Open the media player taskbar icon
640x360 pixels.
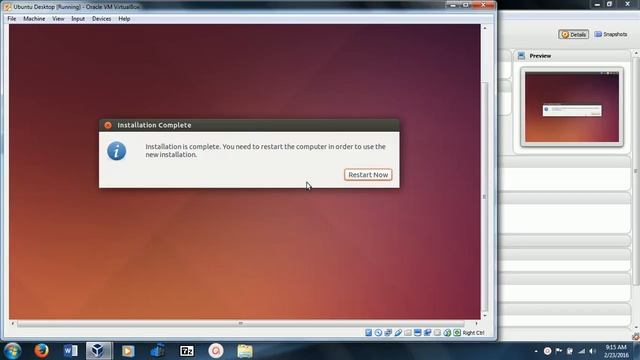128,351
